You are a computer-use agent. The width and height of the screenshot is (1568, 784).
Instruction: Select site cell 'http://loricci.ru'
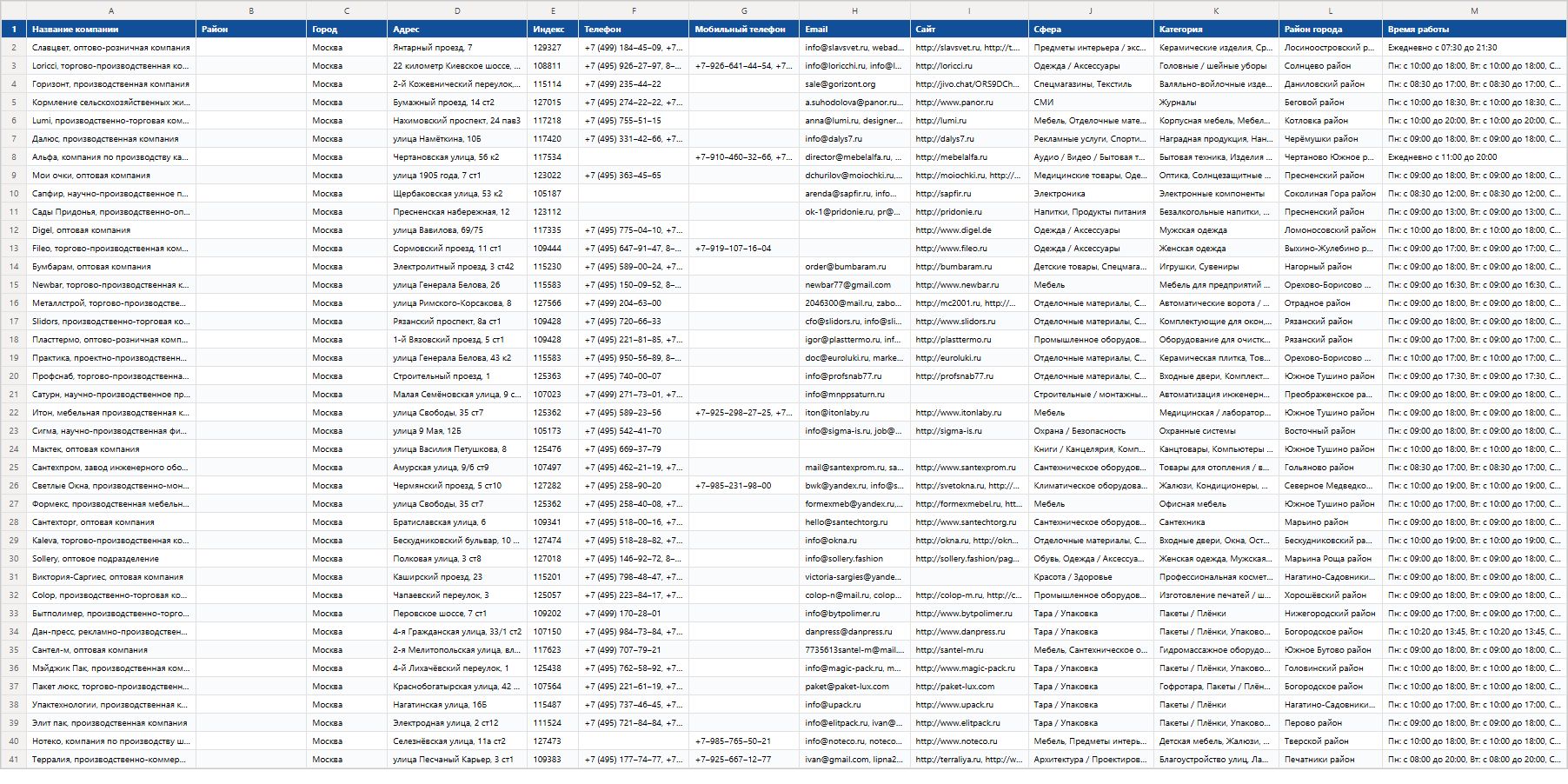pyautogui.click(x=969, y=66)
